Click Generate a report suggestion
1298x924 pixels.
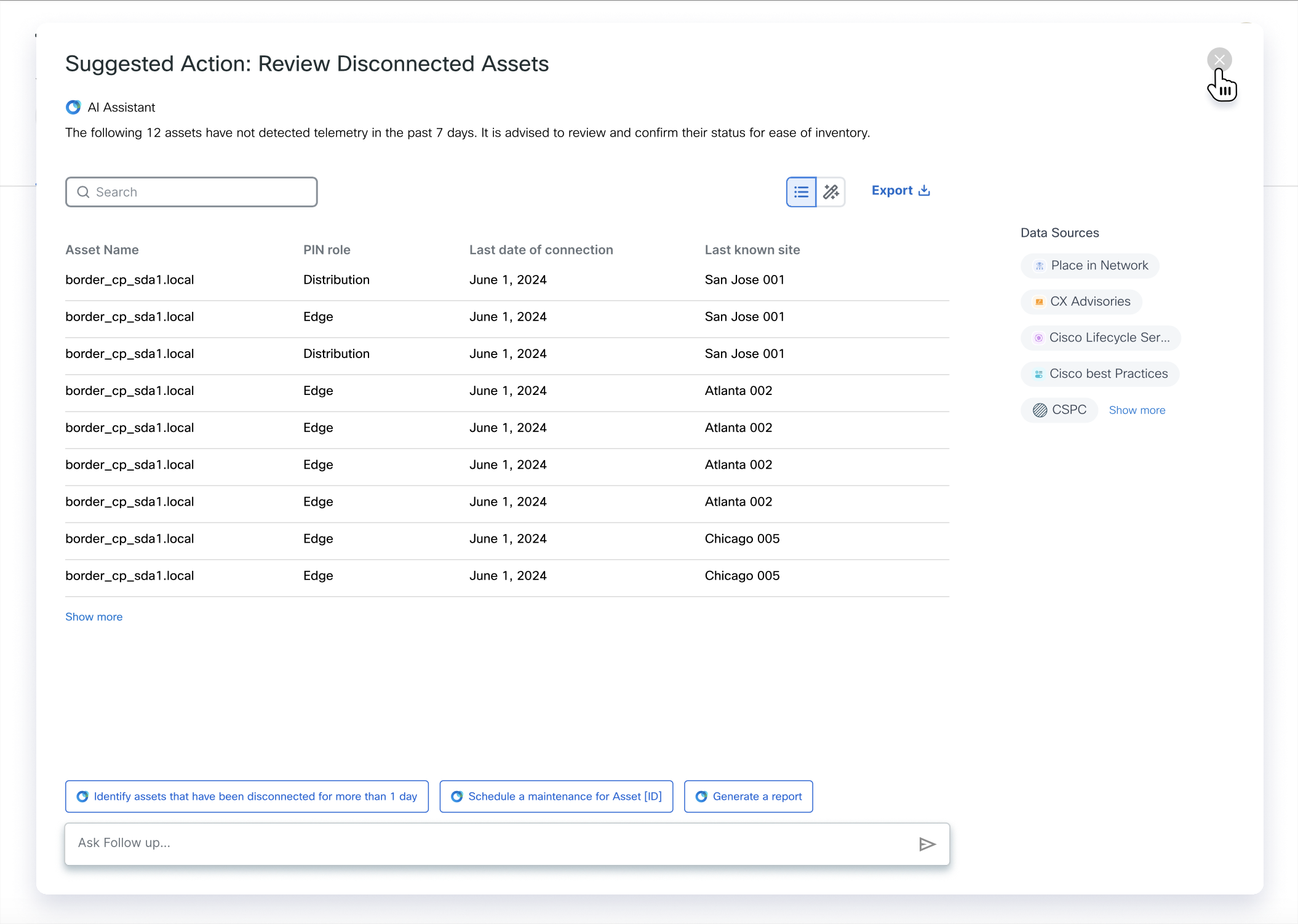pyautogui.click(x=748, y=797)
